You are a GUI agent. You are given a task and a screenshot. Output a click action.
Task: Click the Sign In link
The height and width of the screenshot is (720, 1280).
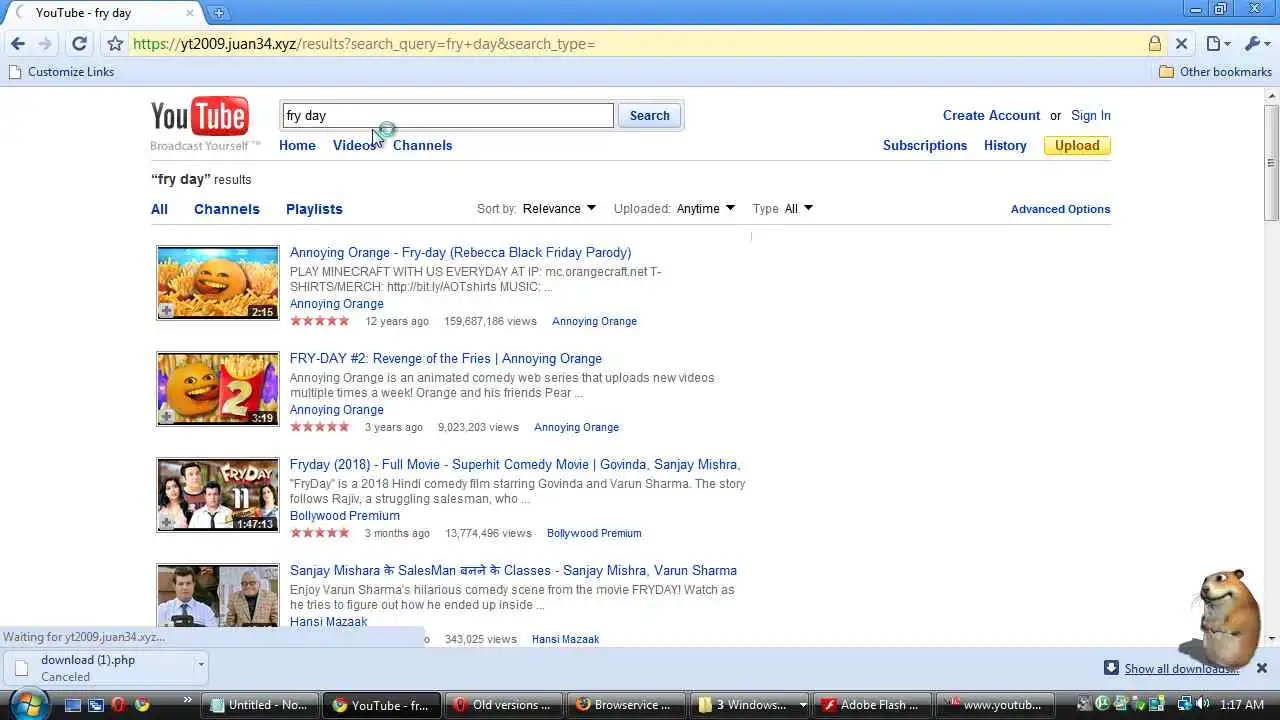pos(1091,116)
